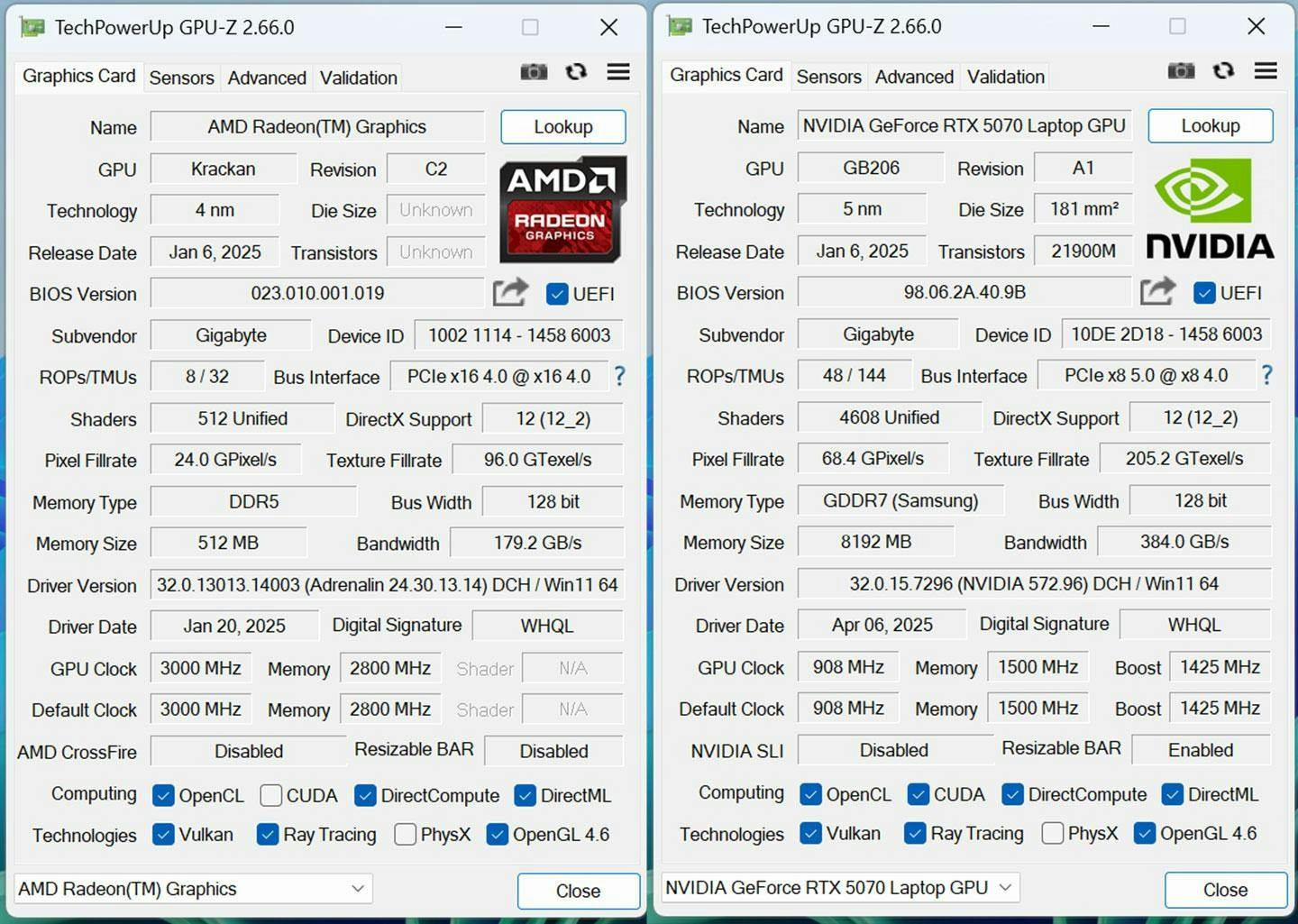Switch to Advanced tab in AMD window

pyautogui.click(x=267, y=78)
